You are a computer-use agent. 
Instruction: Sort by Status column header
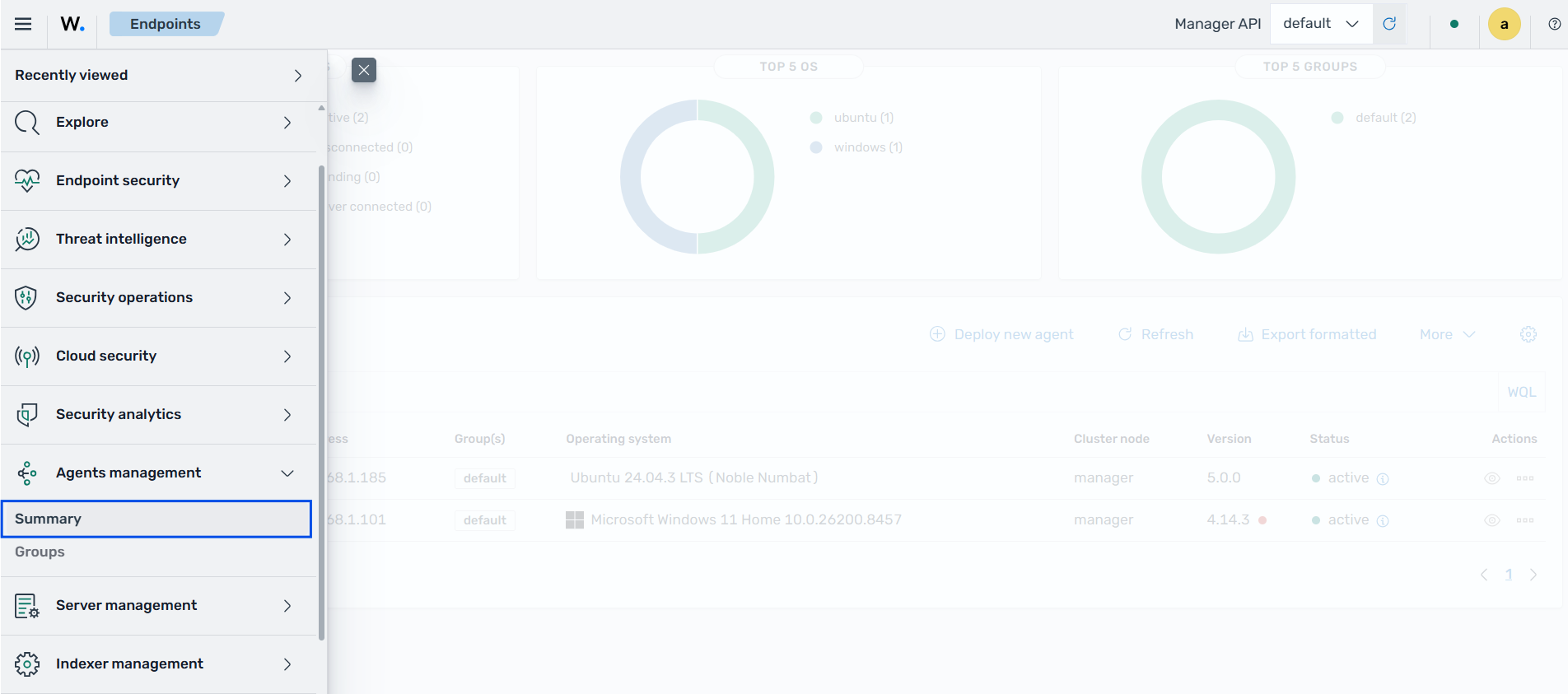[x=1329, y=439]
